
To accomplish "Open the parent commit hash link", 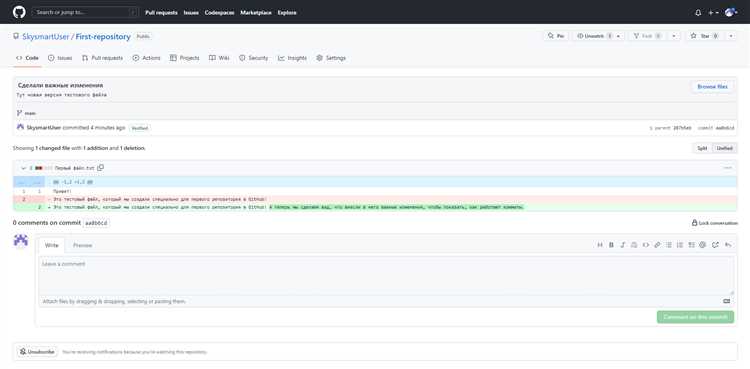I will (x=683, y=128).
